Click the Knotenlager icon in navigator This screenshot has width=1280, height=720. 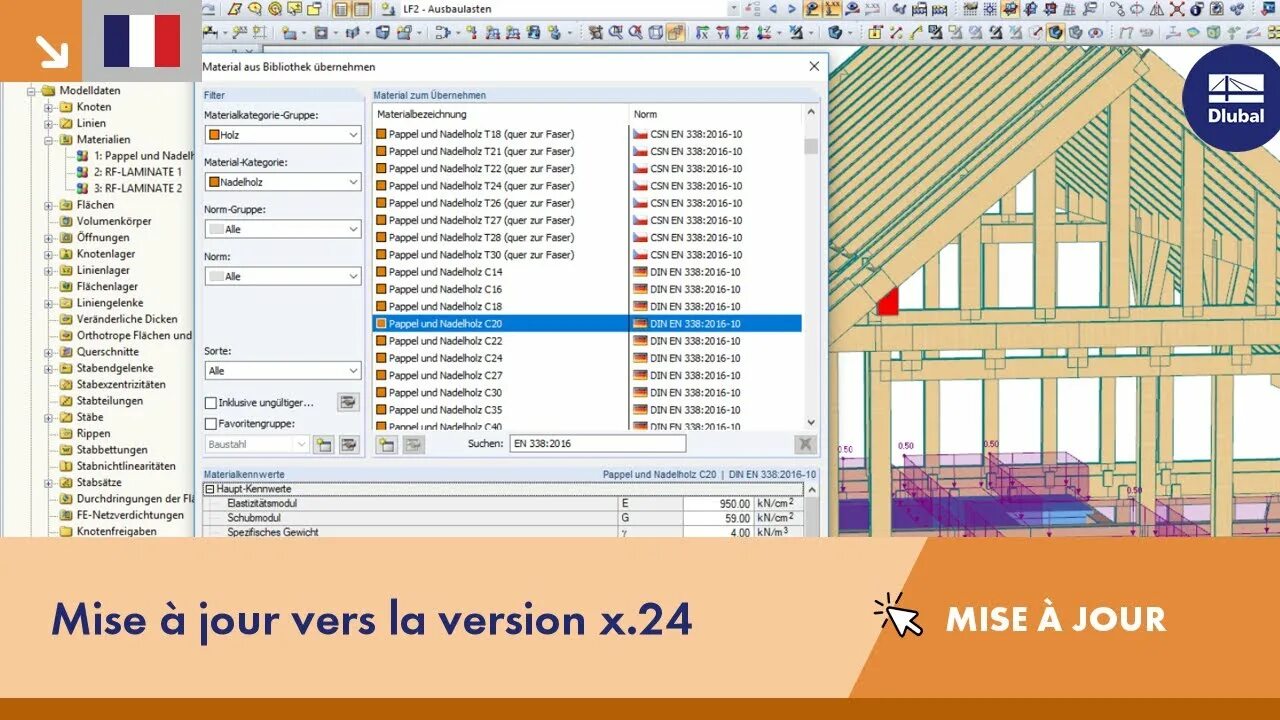tap(66, 254)
